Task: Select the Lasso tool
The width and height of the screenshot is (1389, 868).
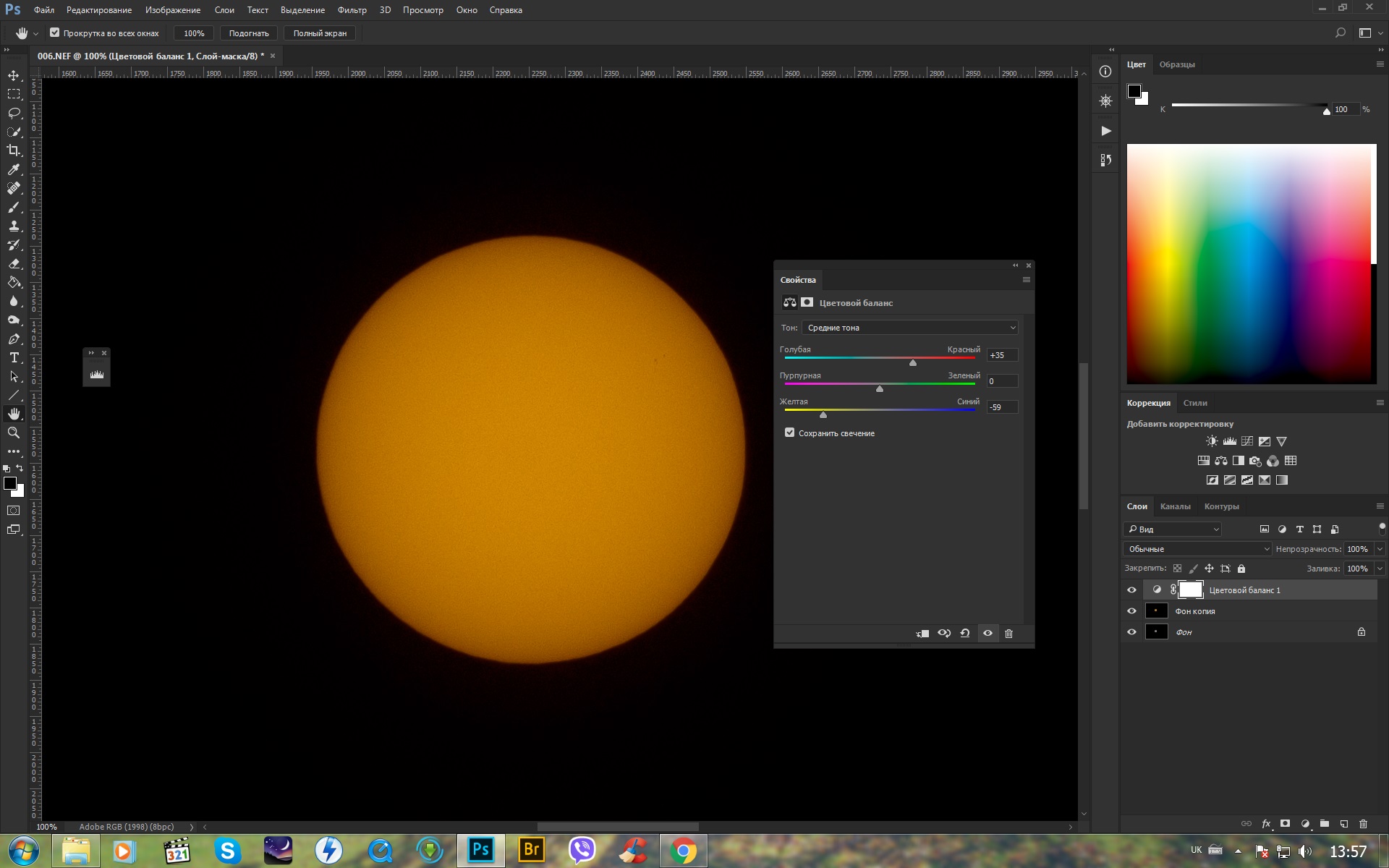Action: tap(14, 113)
